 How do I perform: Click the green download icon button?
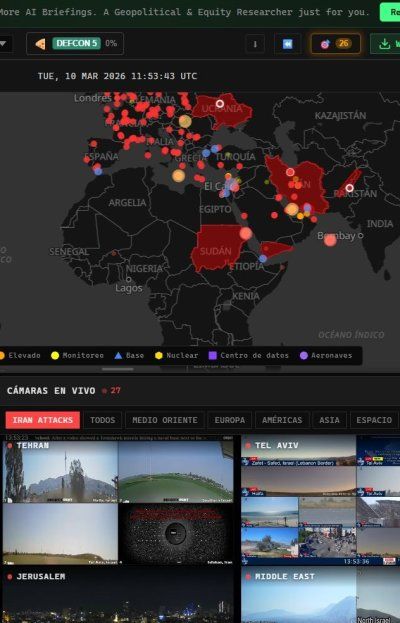tap(385, 44)
